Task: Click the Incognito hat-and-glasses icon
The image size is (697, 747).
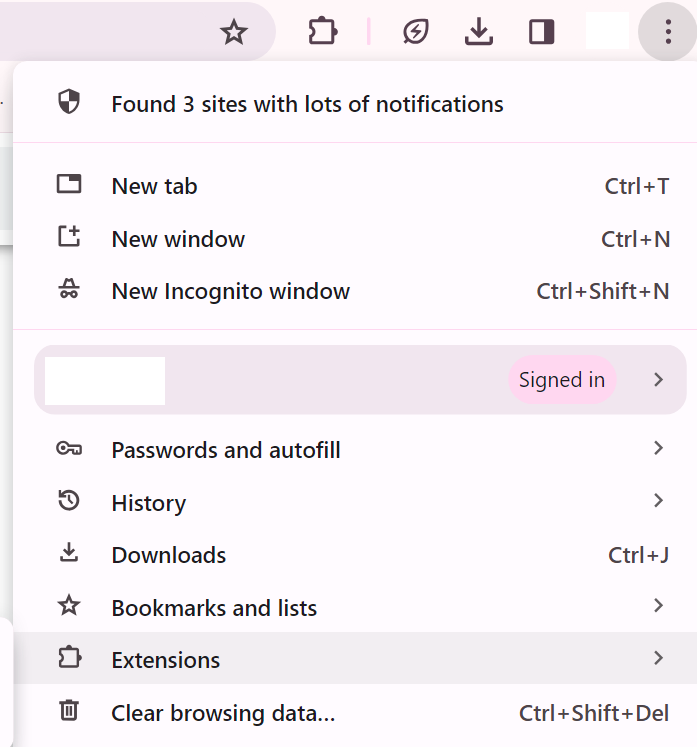Action: (x=69, y=289)
